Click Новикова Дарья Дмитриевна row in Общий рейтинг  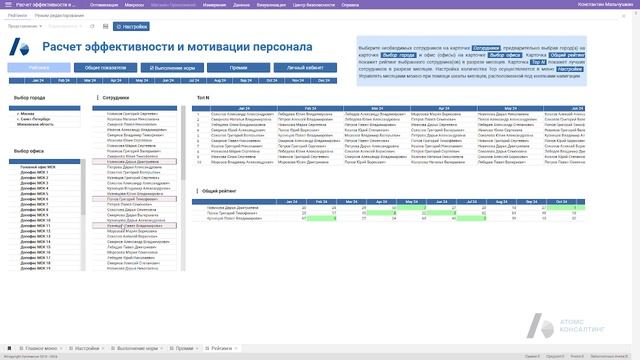point(388,208)
